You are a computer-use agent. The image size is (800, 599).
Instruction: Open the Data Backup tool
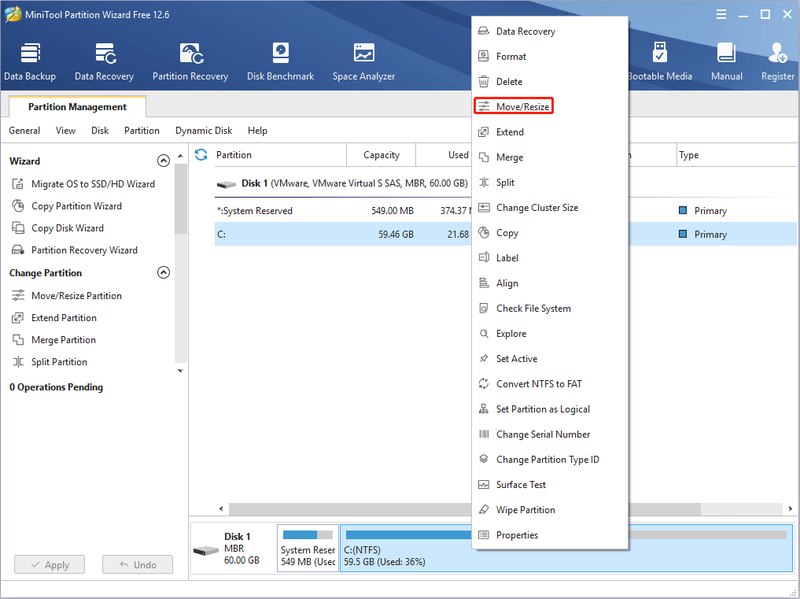pyautogui.click(x=30, y=62)
